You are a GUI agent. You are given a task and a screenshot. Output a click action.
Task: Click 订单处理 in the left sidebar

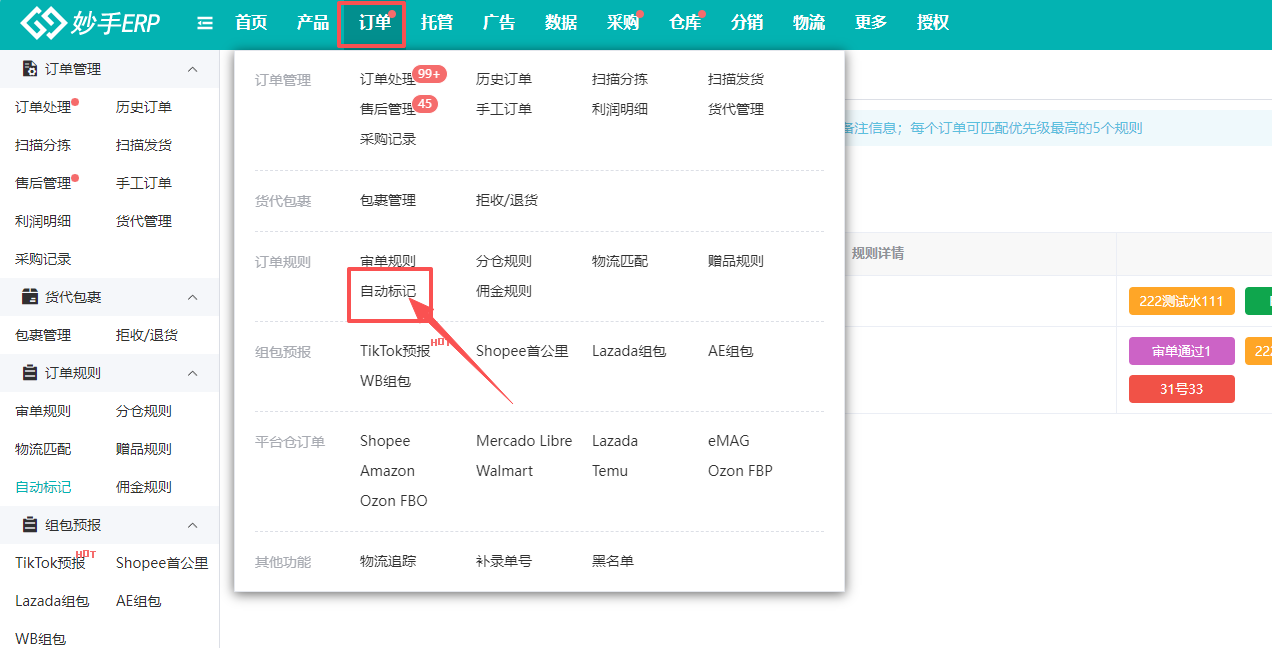(43, 107)
